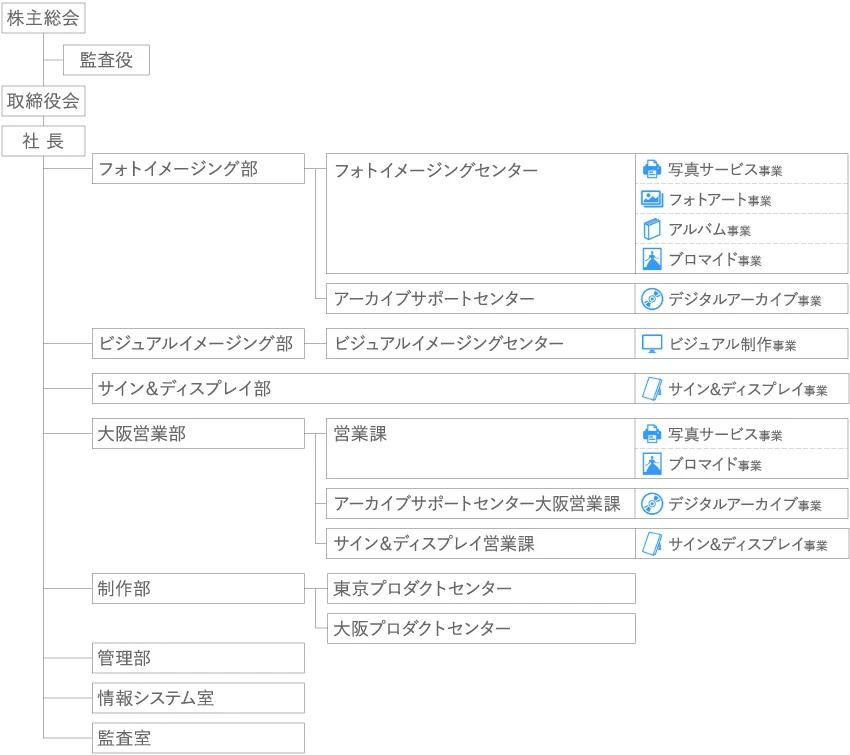Click the 大阪営業部 box
850x755 pixels.
[x=198, y=434]
